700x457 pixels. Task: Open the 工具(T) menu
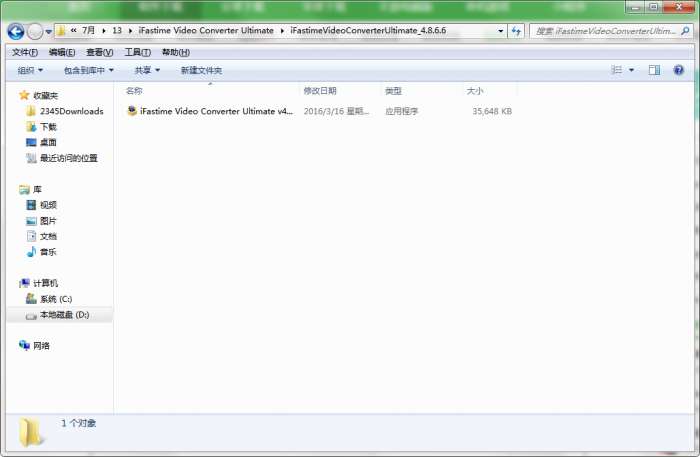138,53
